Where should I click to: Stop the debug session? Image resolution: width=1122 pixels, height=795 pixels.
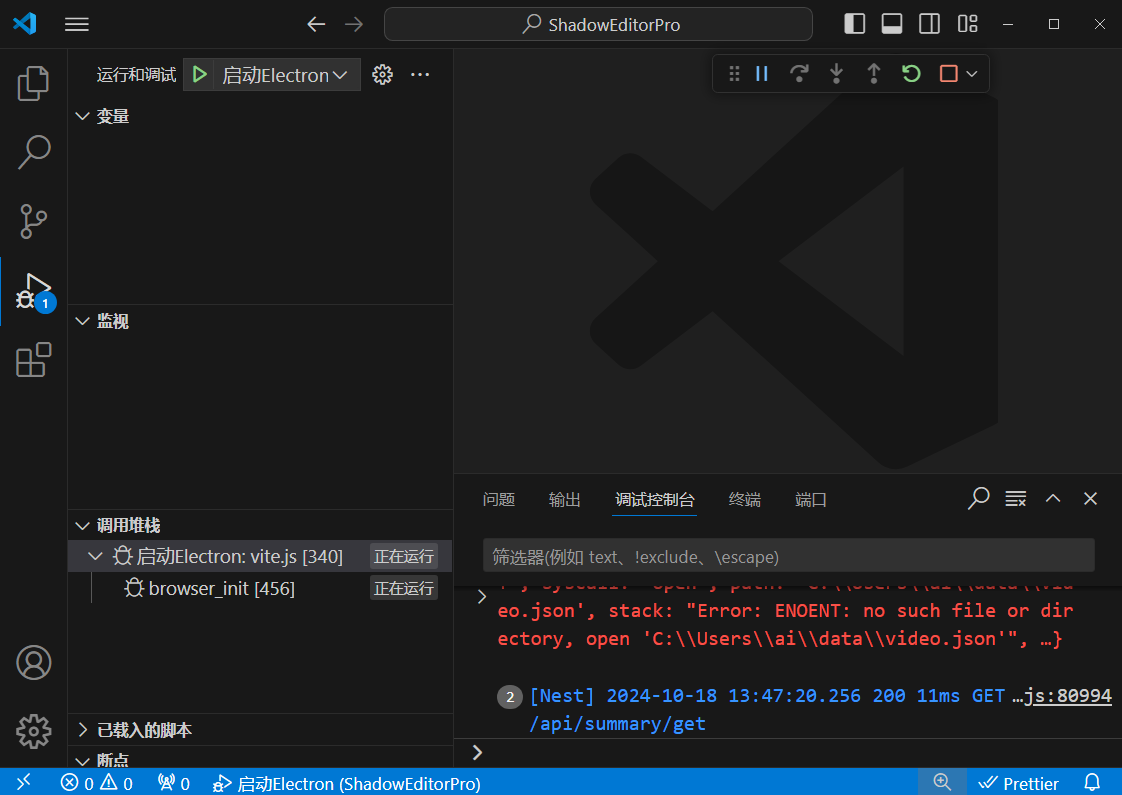click(948, 74)
